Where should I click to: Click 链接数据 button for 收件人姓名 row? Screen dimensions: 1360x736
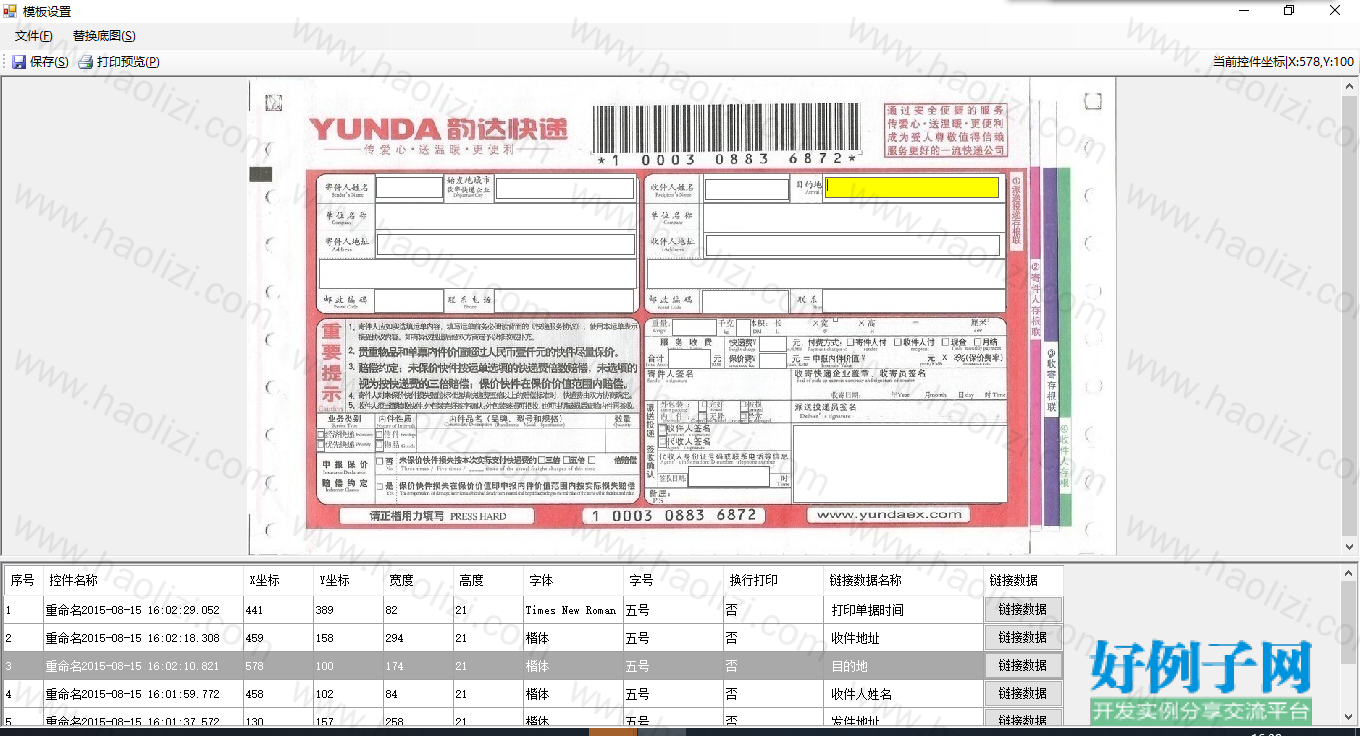(1023, 694)
